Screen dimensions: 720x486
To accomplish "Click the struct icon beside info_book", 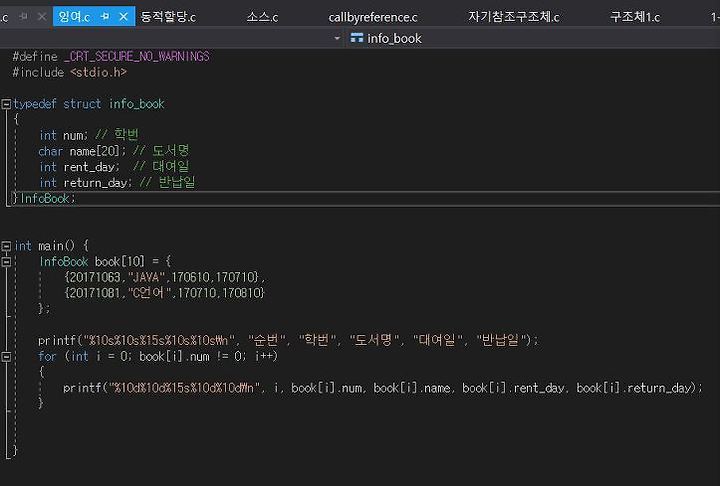I will pos(357,38).
